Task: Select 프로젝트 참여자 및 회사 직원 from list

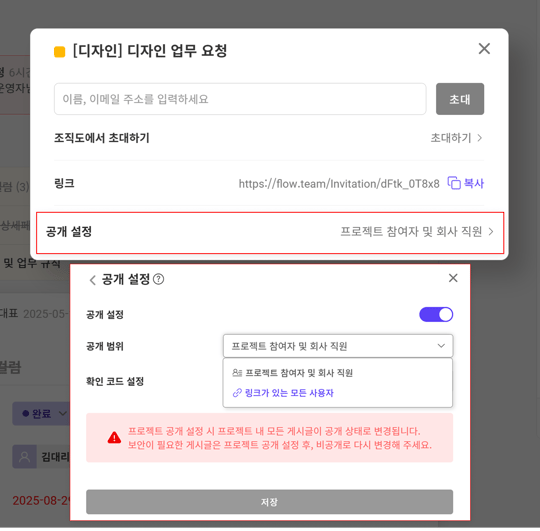Action: coord(292,373)
